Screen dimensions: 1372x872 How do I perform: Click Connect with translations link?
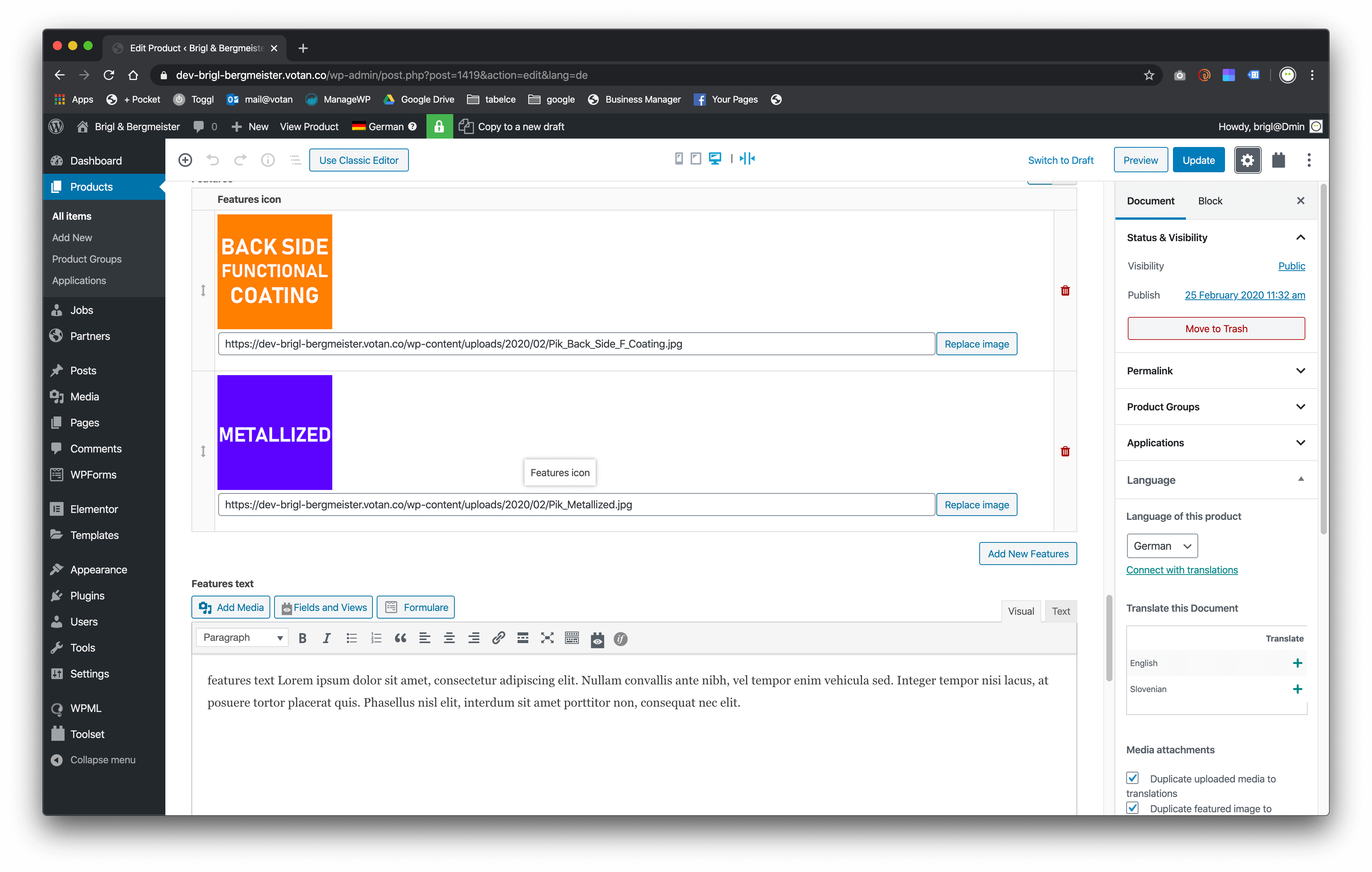coord(1182,570)
